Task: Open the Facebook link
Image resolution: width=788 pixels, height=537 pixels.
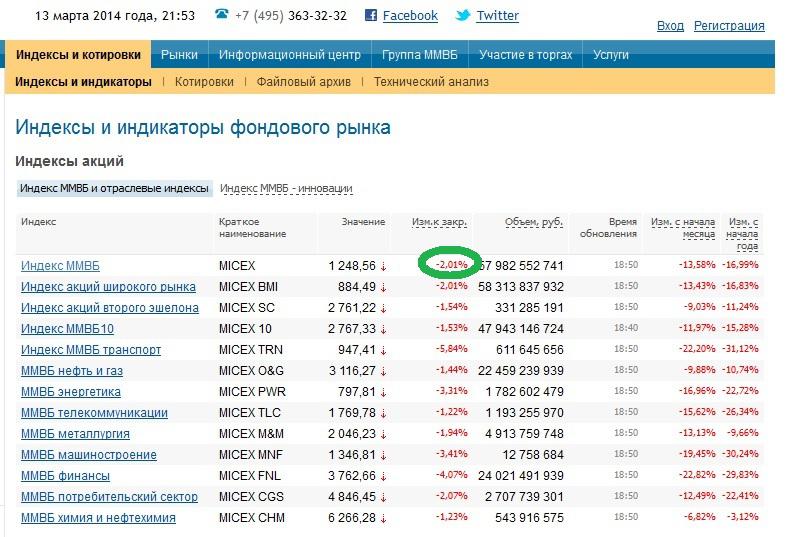Action: [410, 16]
